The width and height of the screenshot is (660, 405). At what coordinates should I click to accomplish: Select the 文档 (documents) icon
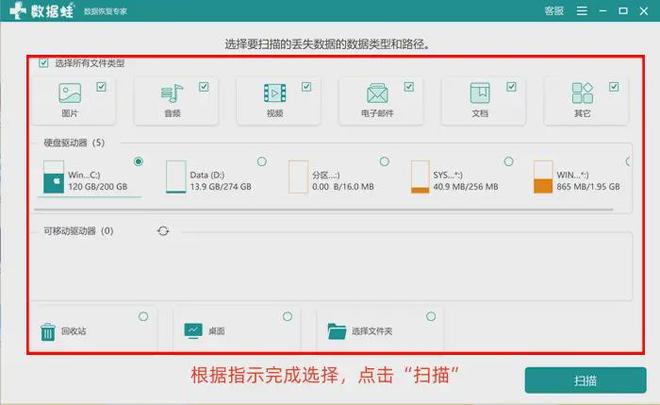480,94
